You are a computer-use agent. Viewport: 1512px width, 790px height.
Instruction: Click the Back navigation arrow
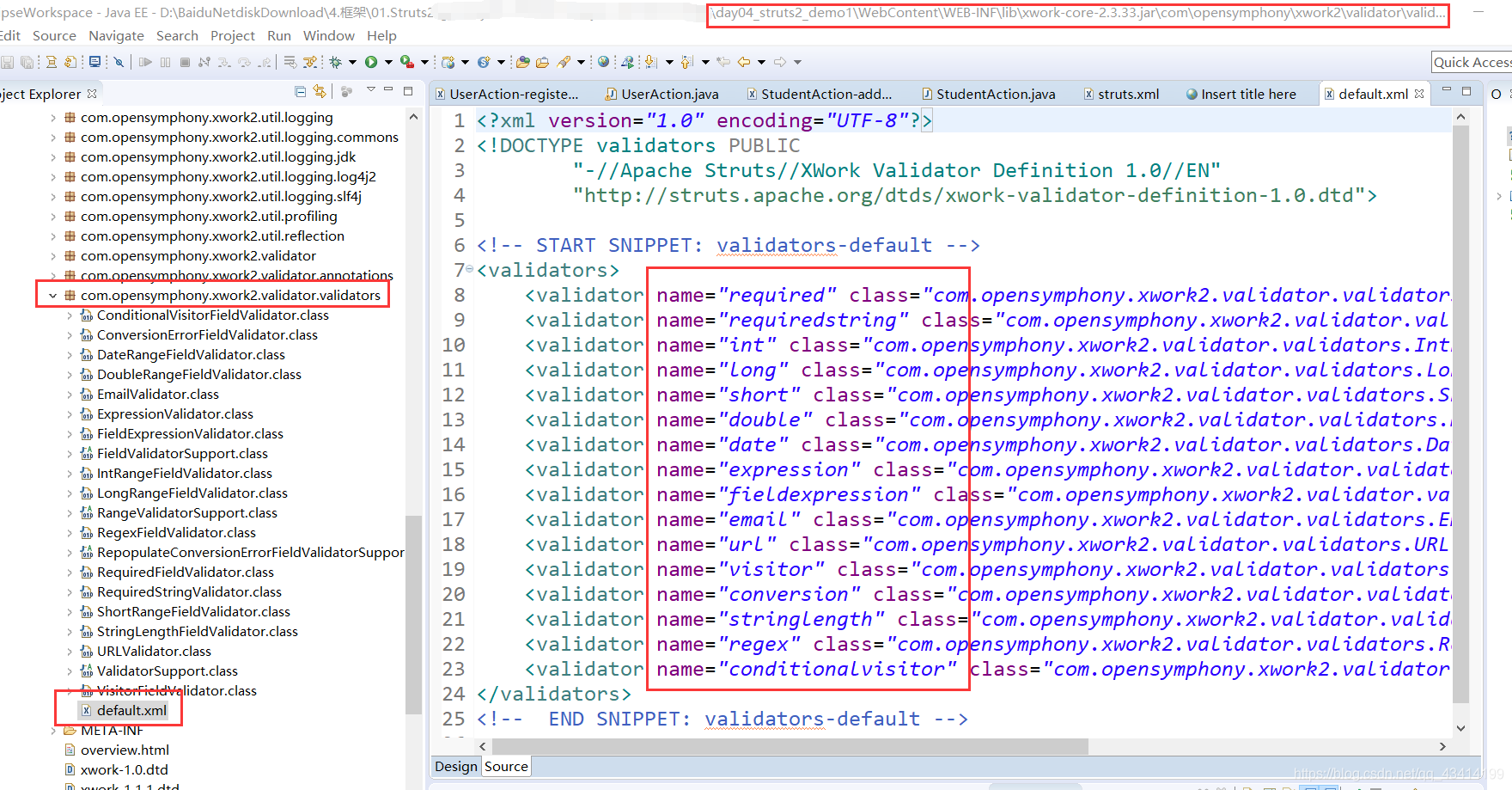(x=744, y=62)
